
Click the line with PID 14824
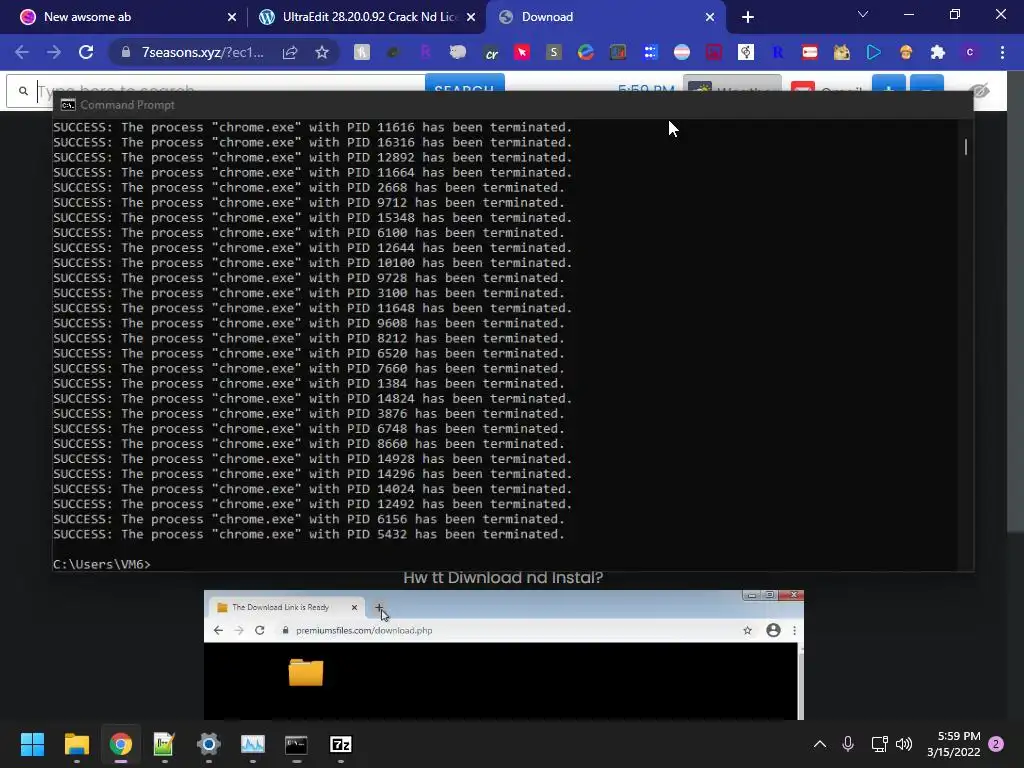(x=312, y=398)
